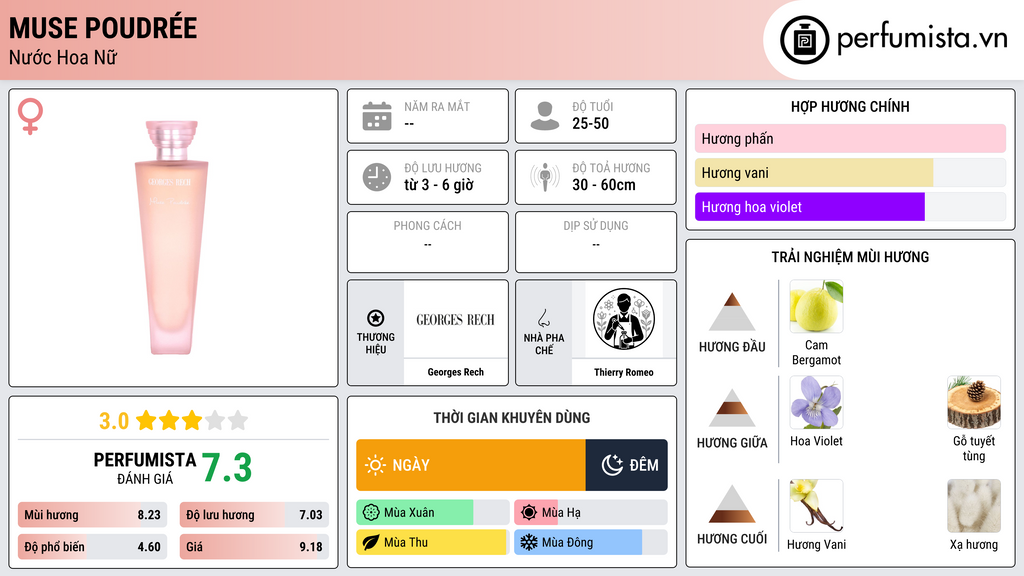Screen dimensions: 1024x576
Task: Click the green 7.3 Perfumista score
Action: click(227, 468)
